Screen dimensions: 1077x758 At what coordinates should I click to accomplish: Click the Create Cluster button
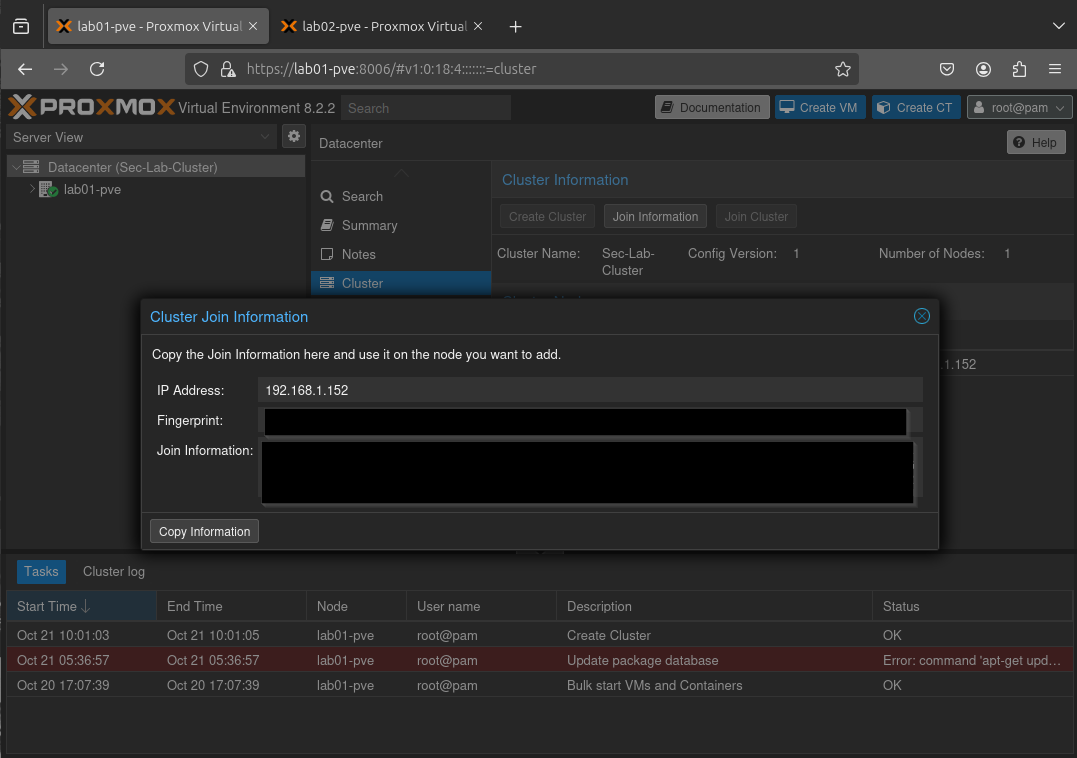coord(547,216)
